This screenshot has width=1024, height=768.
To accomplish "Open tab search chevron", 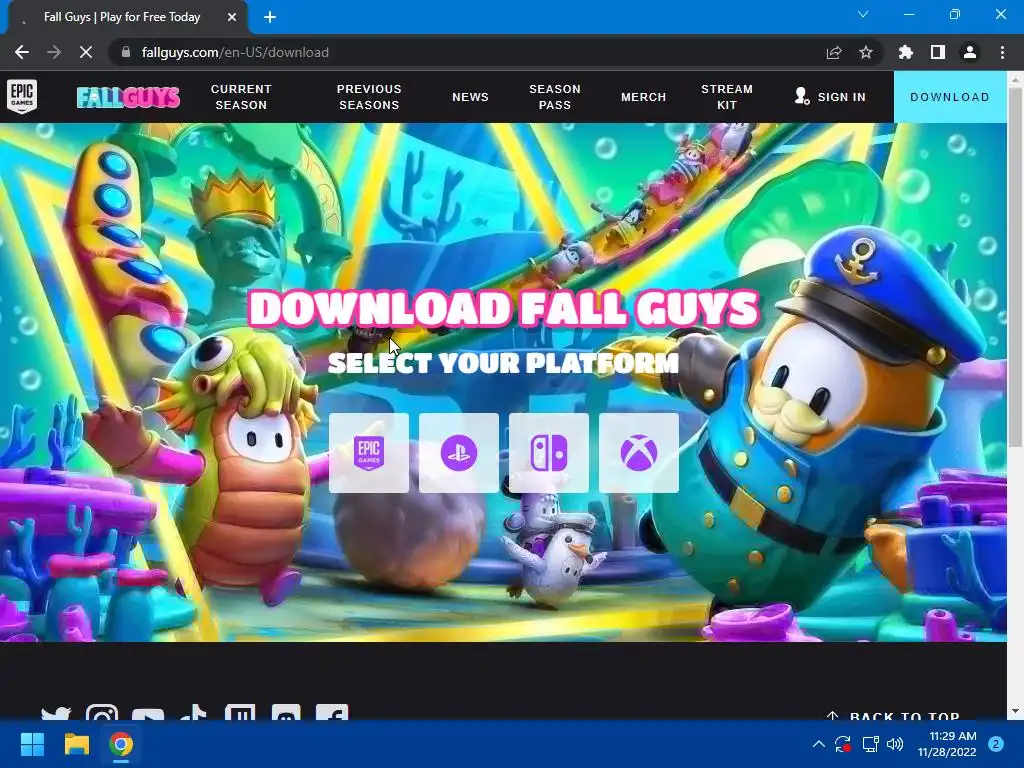I will click(x=863, y=14).
